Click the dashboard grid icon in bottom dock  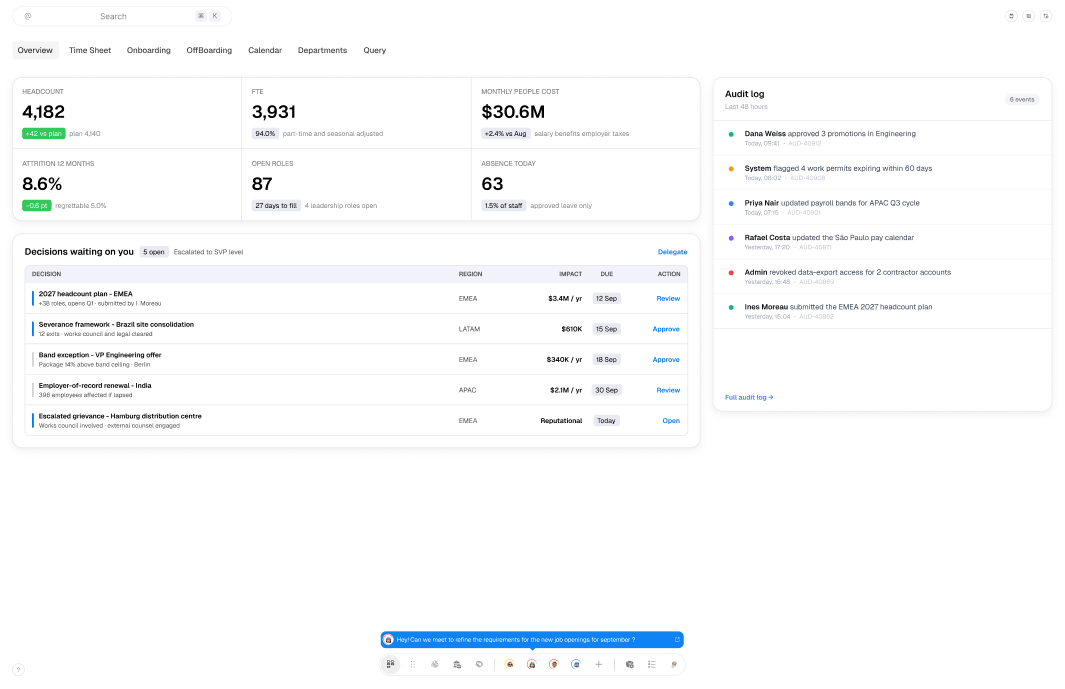pyautogui.click(x=391, y=664)
